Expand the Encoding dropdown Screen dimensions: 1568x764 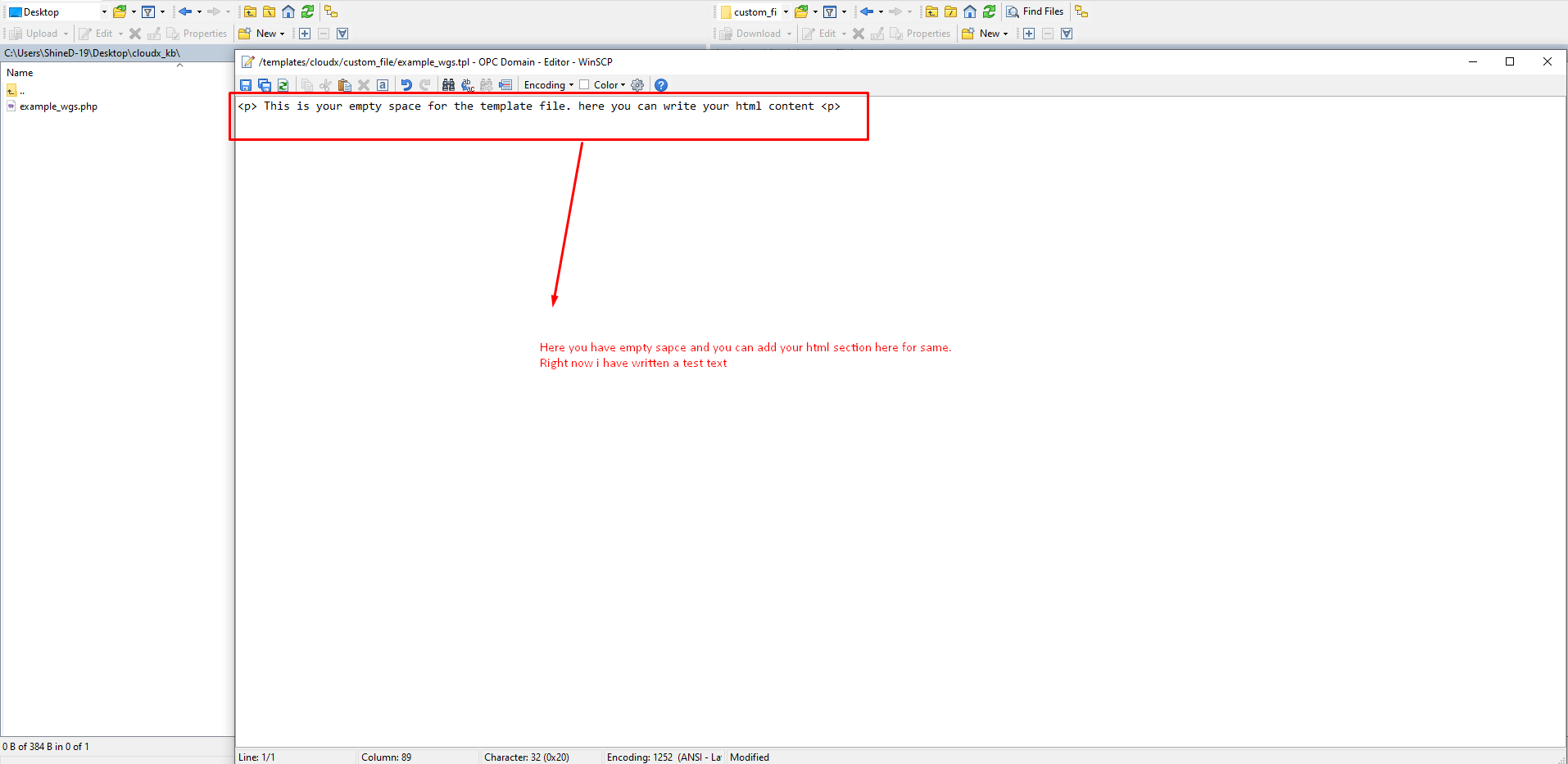548,85
